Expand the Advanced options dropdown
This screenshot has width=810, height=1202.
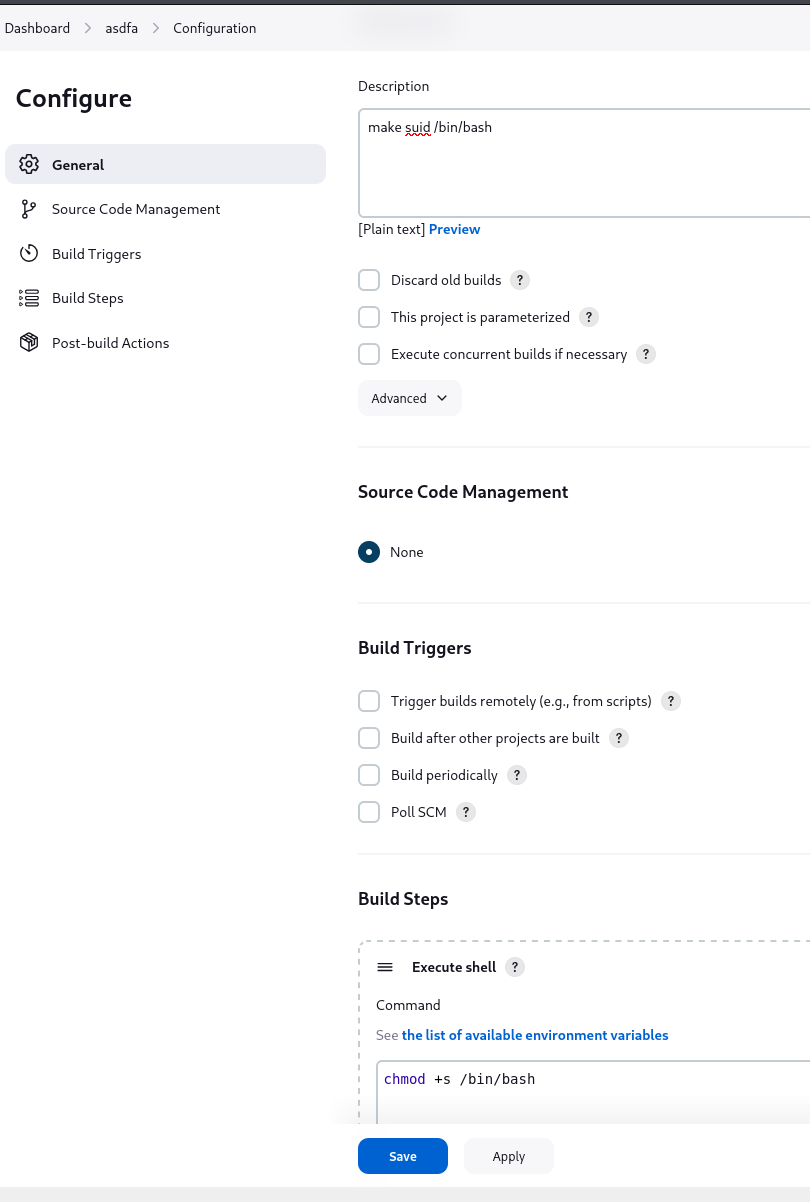tap(410, 398)
